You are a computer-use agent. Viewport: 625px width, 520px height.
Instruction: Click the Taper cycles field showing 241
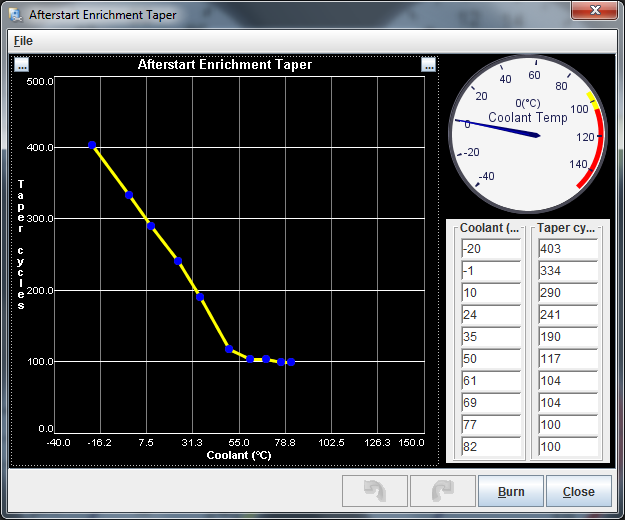[567, 315]
